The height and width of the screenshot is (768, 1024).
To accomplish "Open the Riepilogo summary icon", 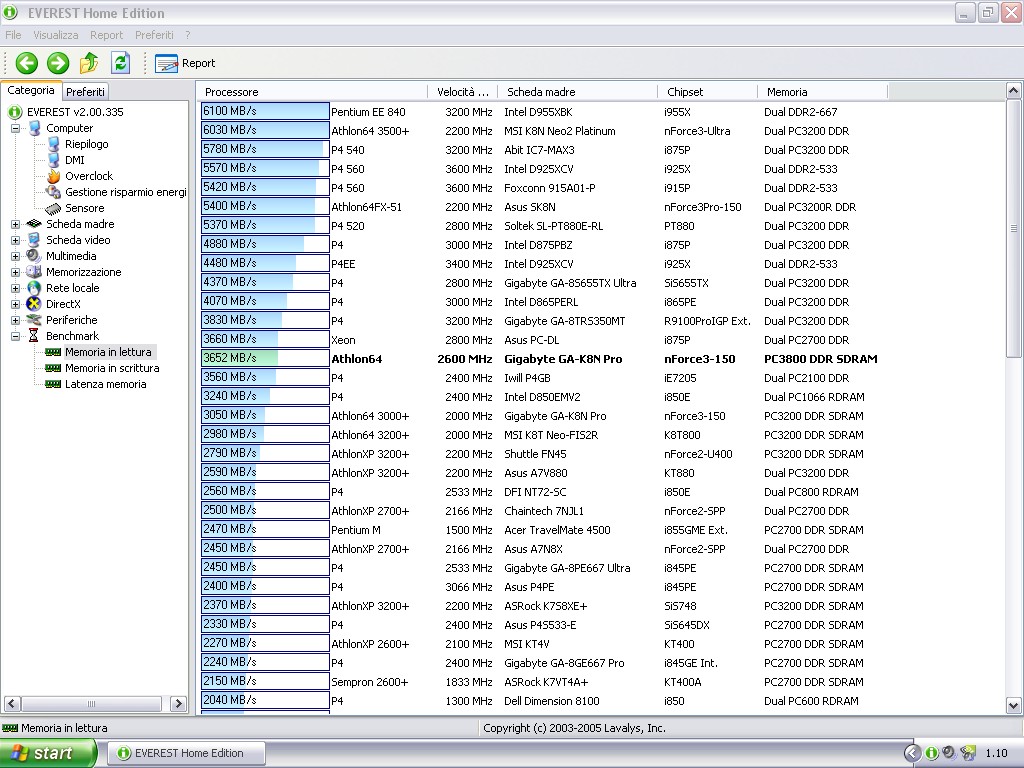I will [54, 144].
